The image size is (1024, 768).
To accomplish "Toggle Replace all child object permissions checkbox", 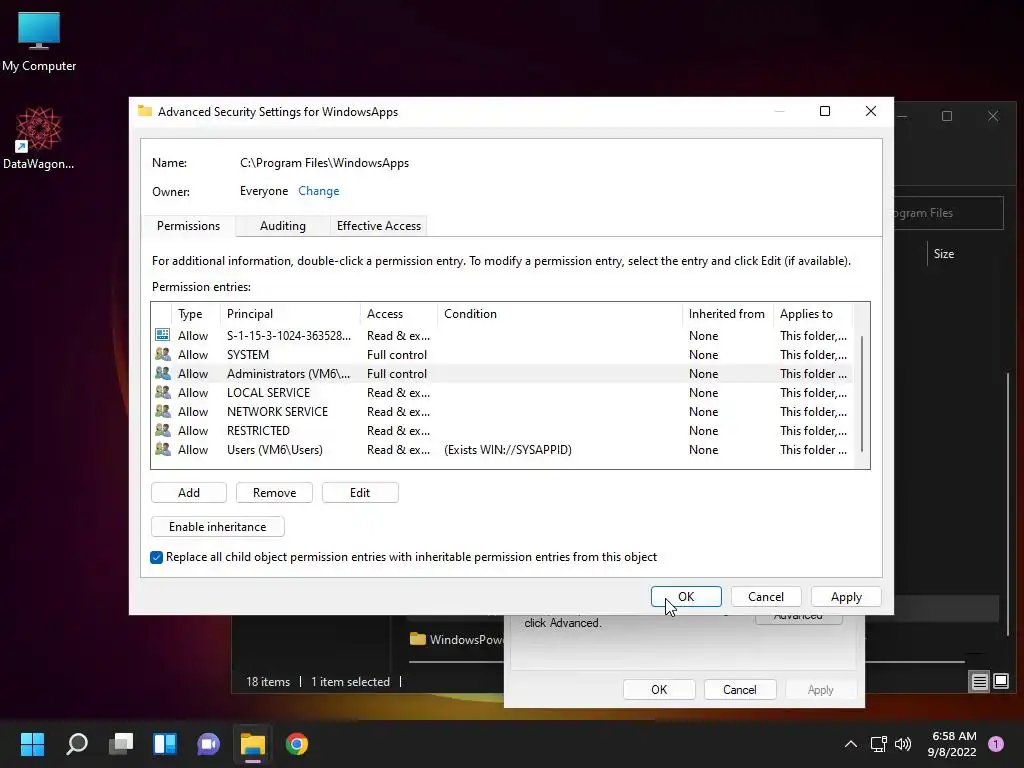I will [x=156, y=557].
